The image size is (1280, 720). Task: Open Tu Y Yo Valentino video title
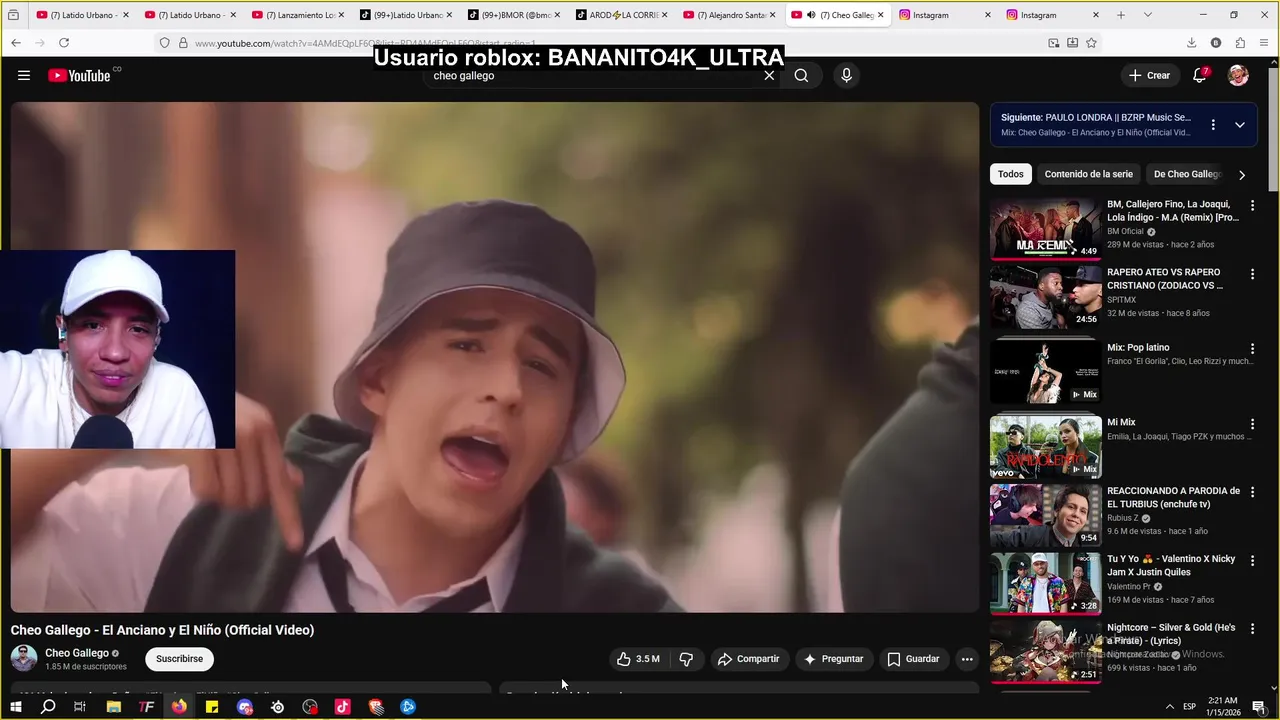pyautogui.click(x=1171, y=566)
